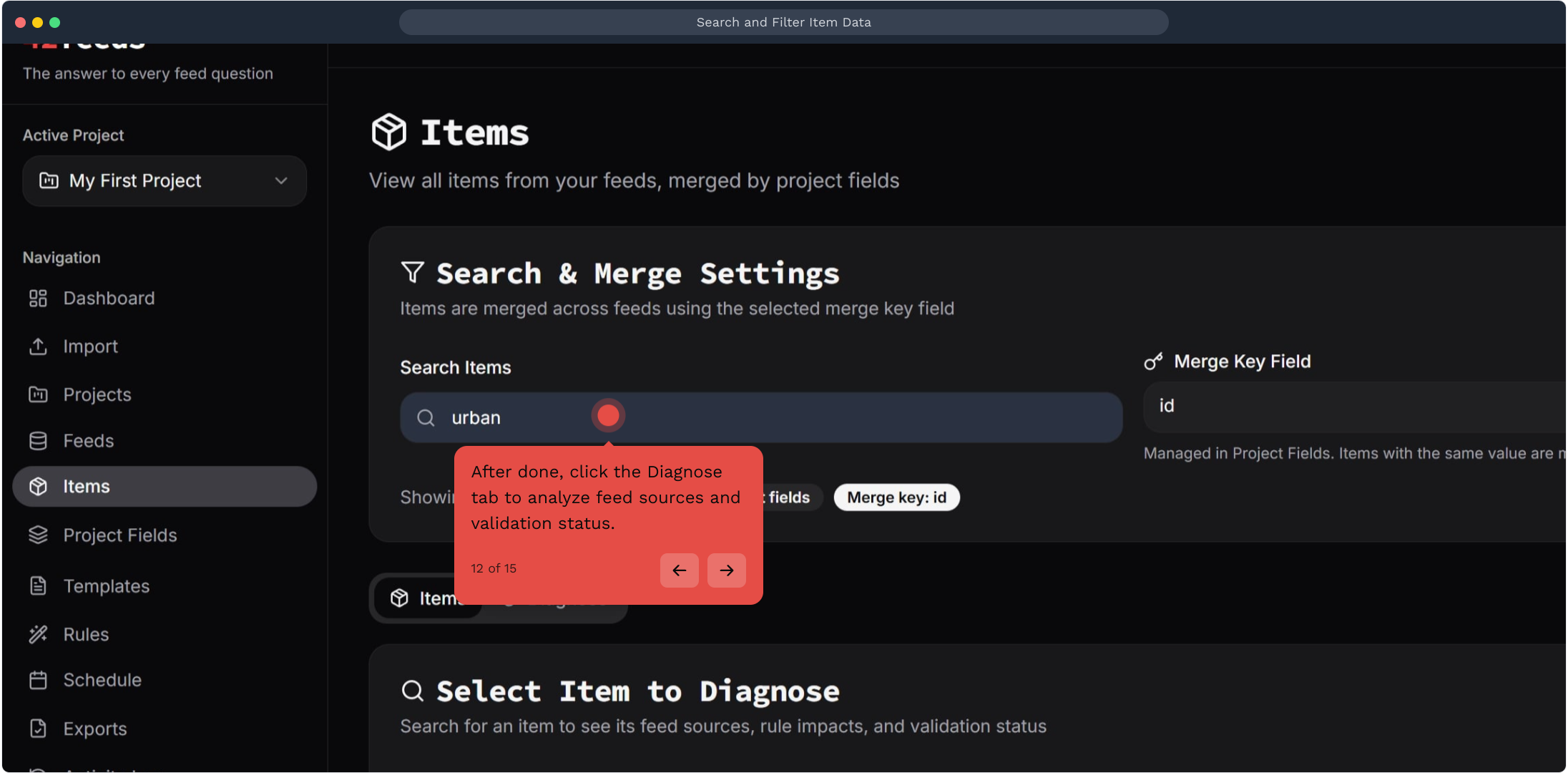The height and width of the screenshot is (773, 1568).
Task: Click the Merge key: id badge
Action: coord(896,497)
